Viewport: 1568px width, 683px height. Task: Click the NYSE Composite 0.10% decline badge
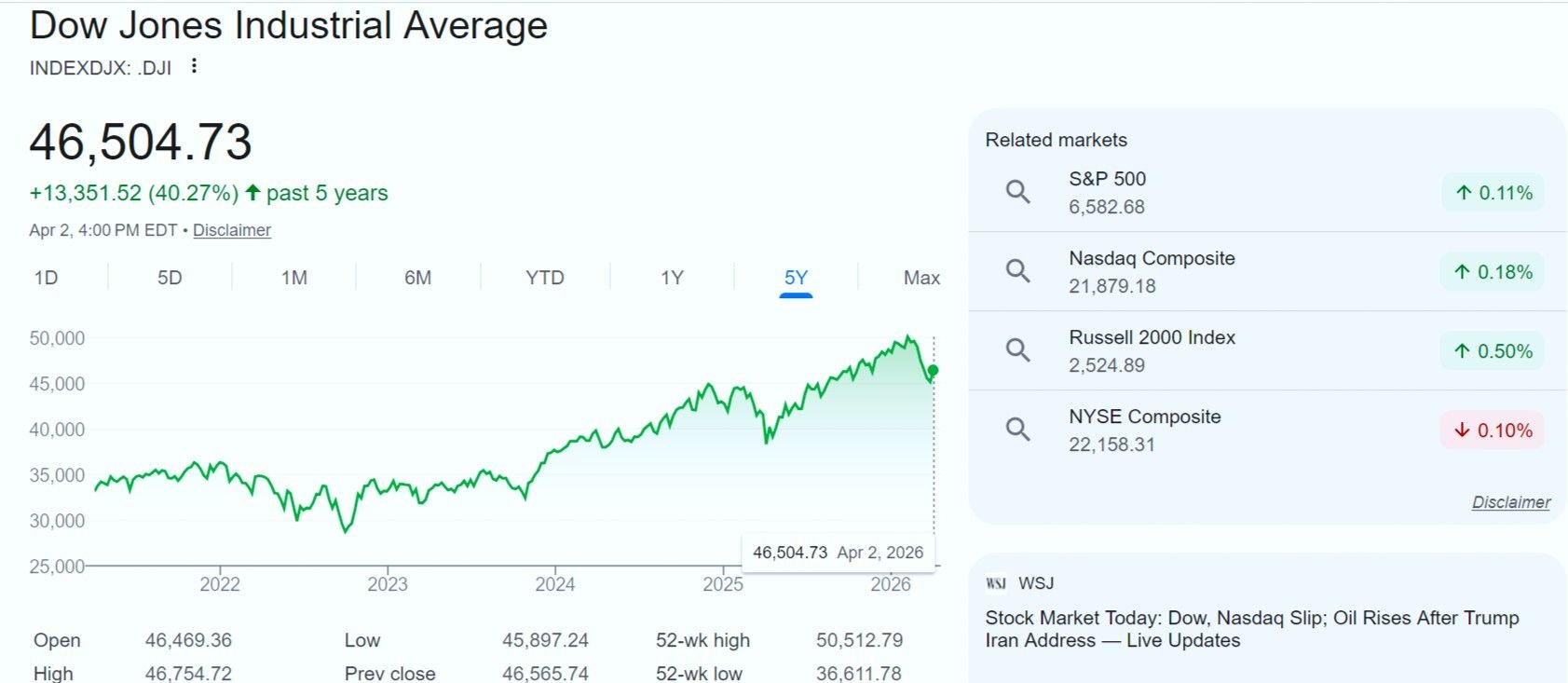[x=1493, y=430]
